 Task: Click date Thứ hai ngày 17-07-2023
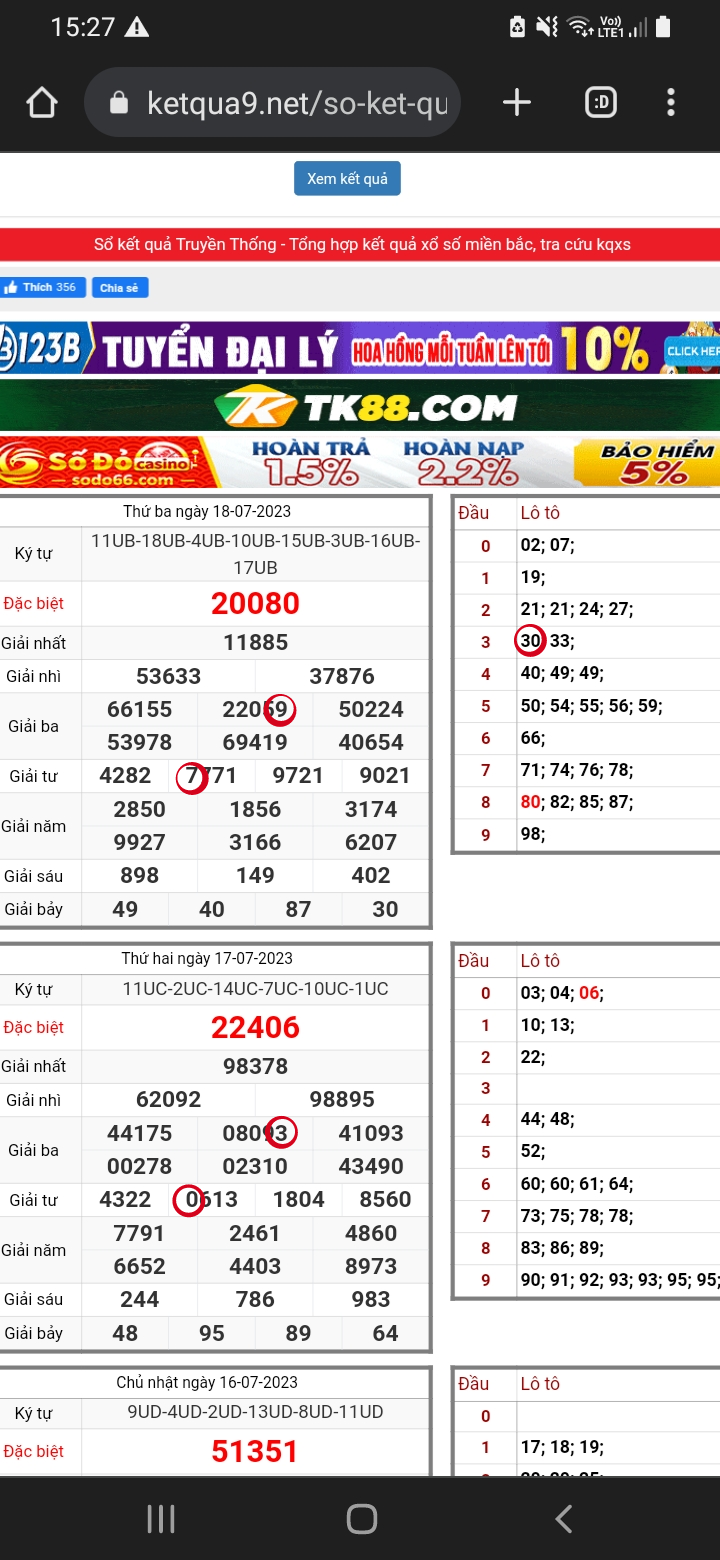point(207,958)
